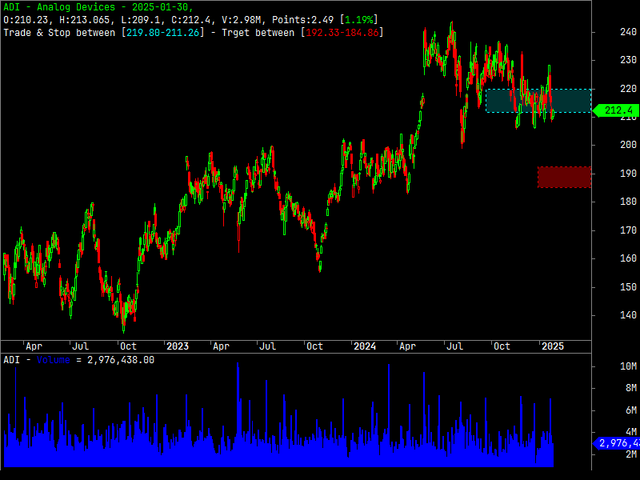Click the 2M volume axis label
Screen dimensions: 640x480
(631, 454)
